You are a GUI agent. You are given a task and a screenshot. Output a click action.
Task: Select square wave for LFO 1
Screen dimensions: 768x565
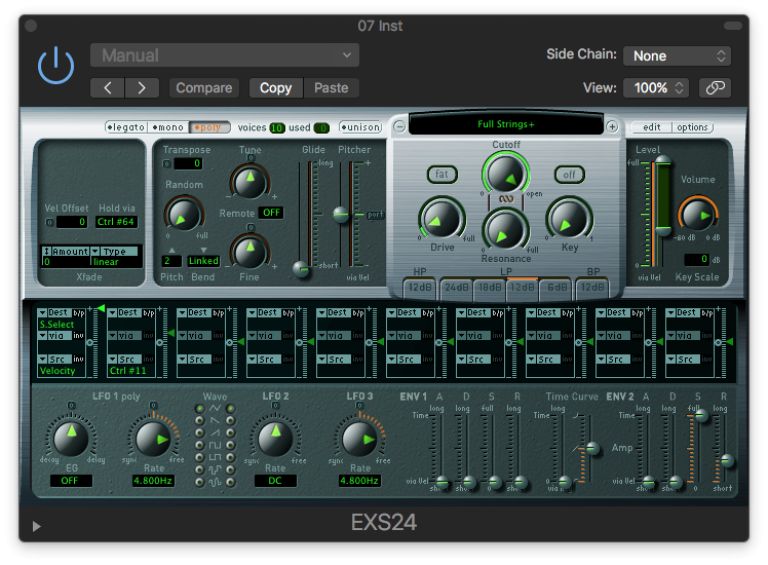pyautogui.click(x=199, y=445)
